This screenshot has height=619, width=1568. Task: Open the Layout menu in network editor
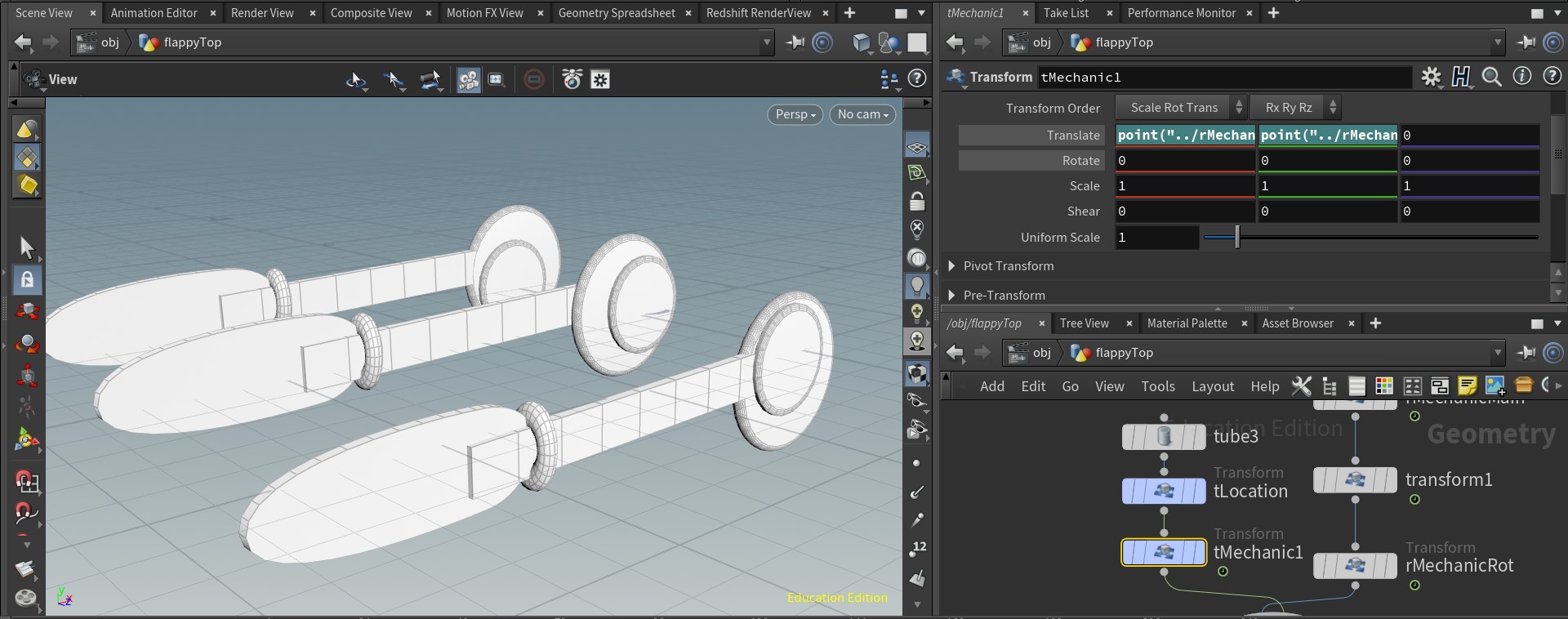1212,386
